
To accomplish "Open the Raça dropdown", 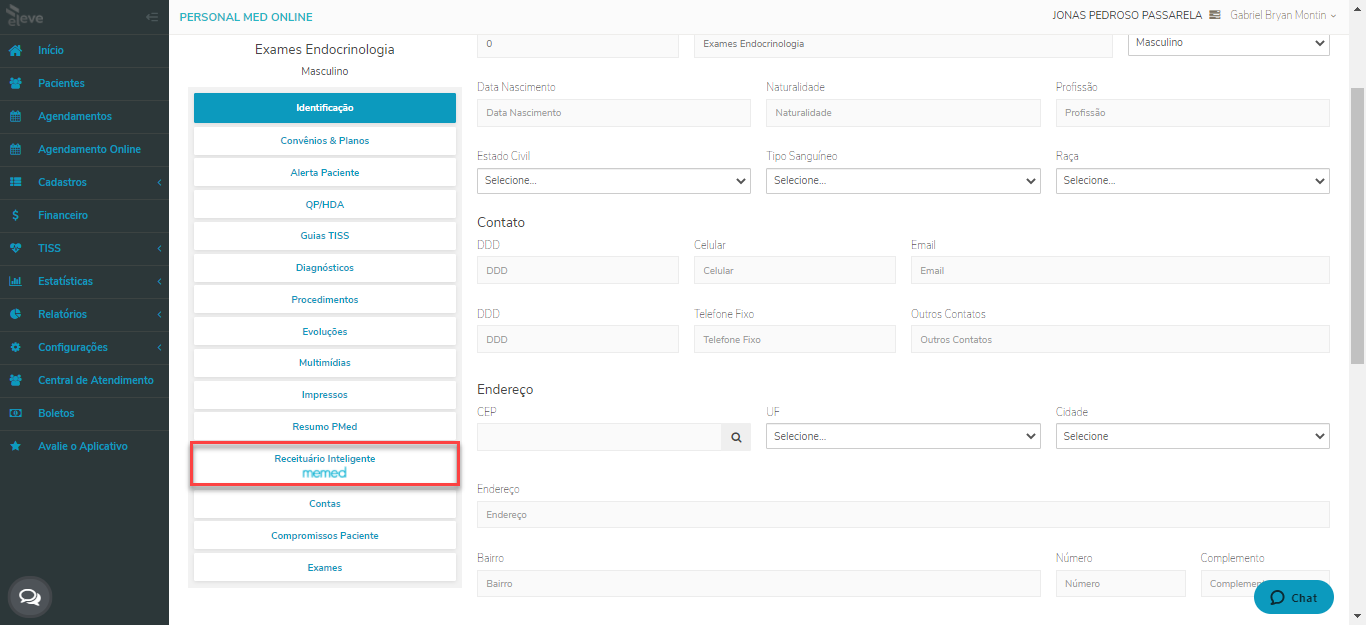I will tap(1193, 181).
